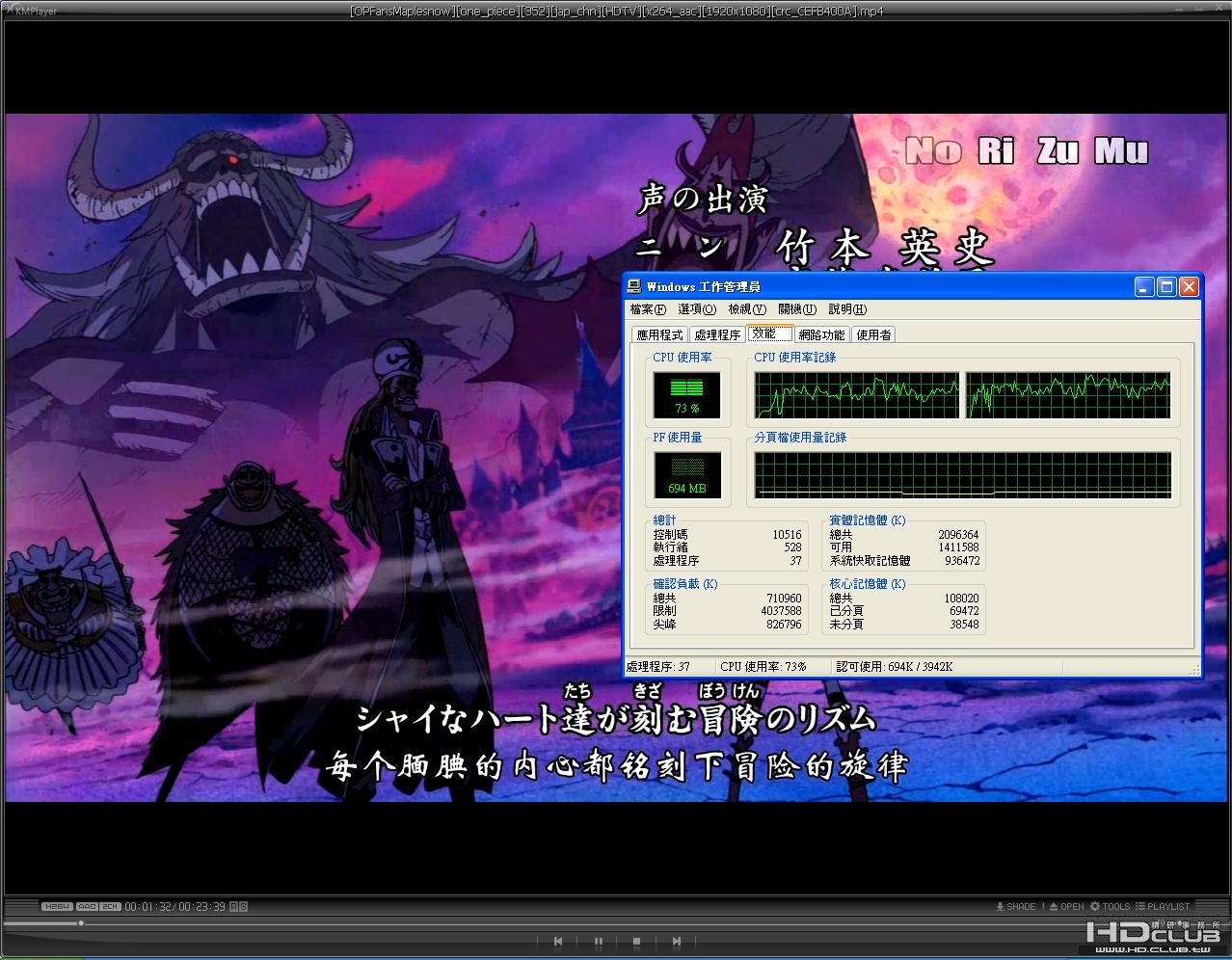1232x960 pixels.
Task: Click status bar 處理程序: 37 entry
Action: (670, 666)
